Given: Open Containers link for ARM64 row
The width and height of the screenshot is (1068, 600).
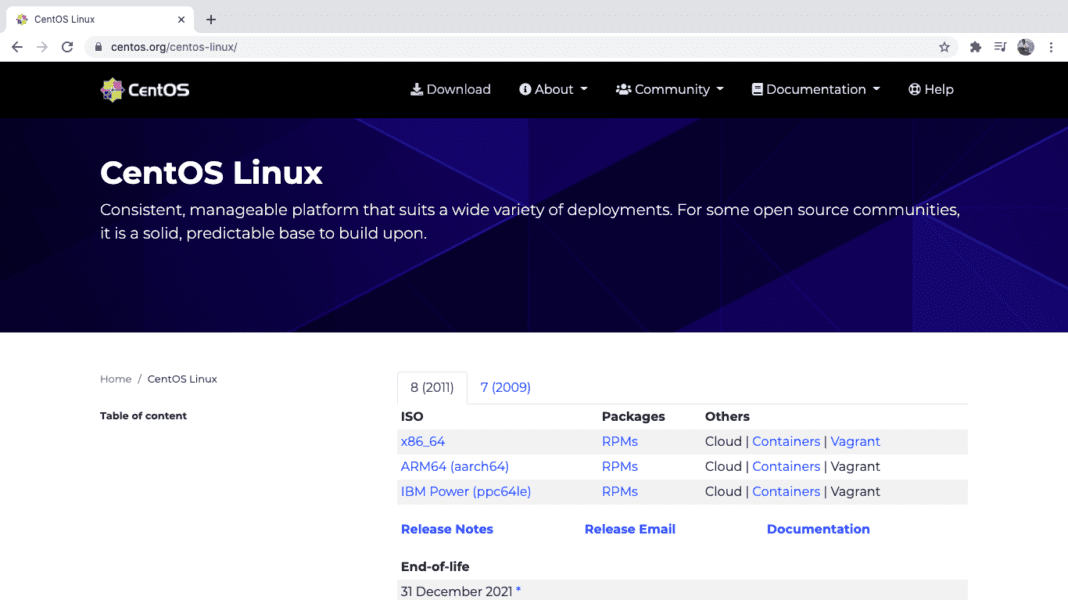Looking at the screenshot, I should [786, 466].
